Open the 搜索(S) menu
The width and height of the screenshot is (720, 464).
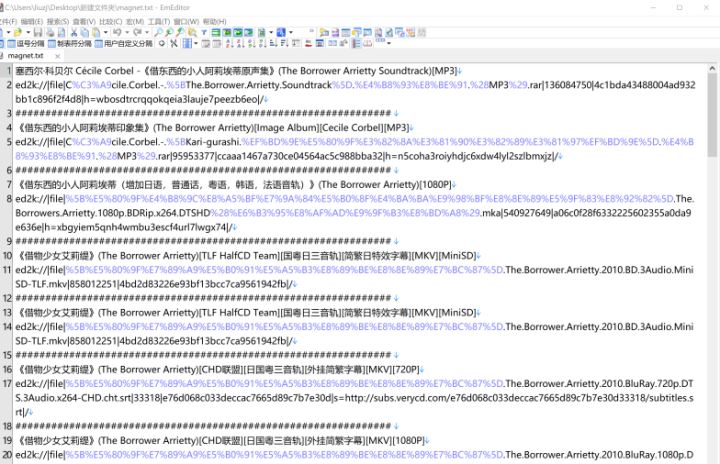pos(58,21)
